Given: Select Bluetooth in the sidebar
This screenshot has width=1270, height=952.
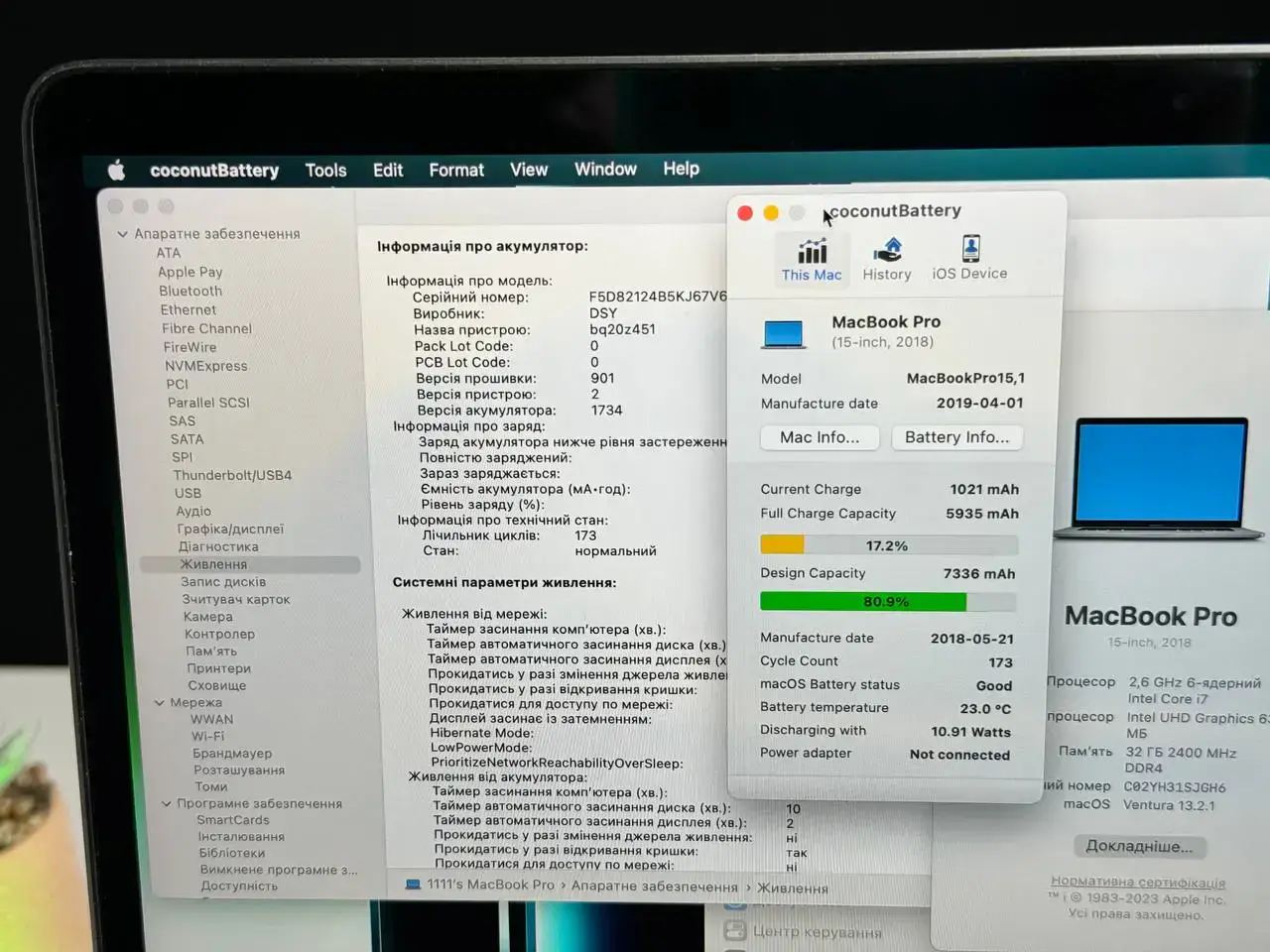Looking at the screenshot, I should click(190, 291).
